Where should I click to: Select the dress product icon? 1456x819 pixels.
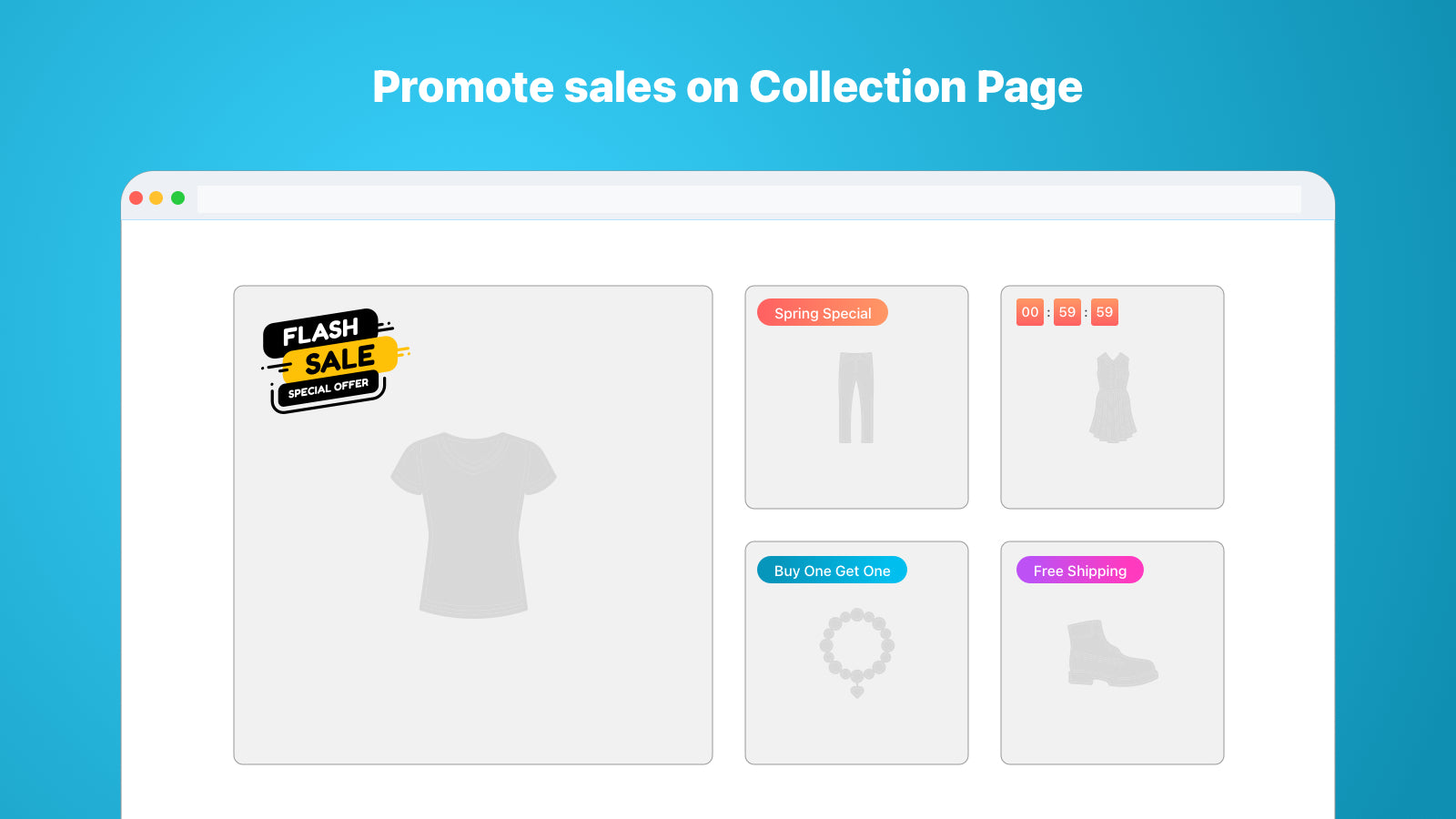click(x=1113, y=398)
